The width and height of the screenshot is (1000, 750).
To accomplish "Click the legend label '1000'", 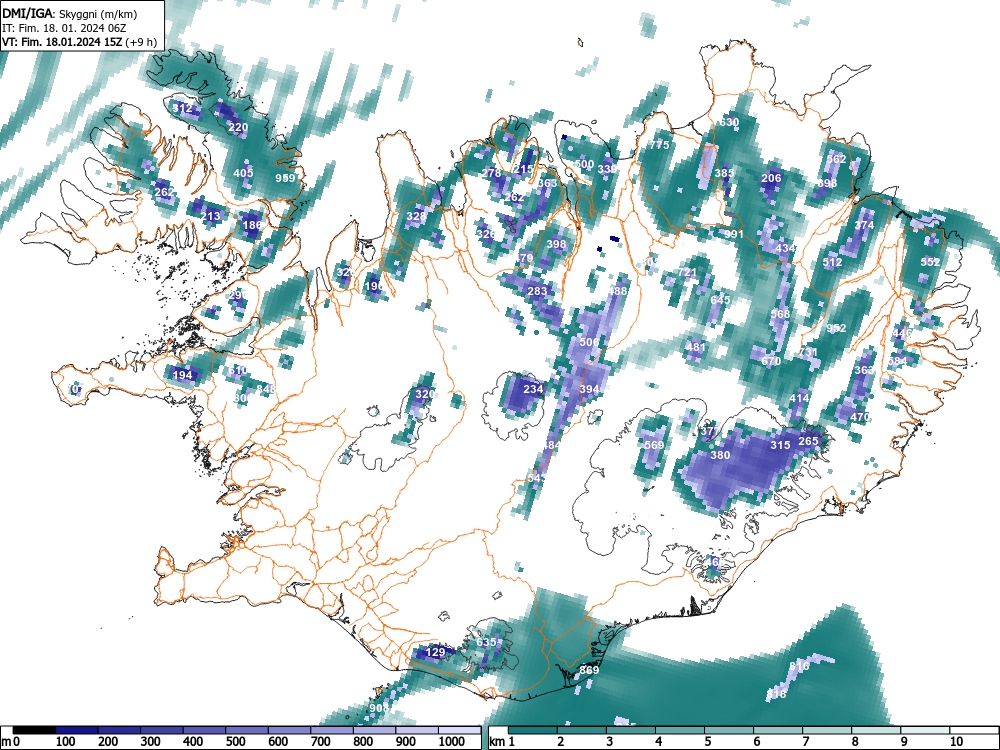I will (x=452, y=742).
